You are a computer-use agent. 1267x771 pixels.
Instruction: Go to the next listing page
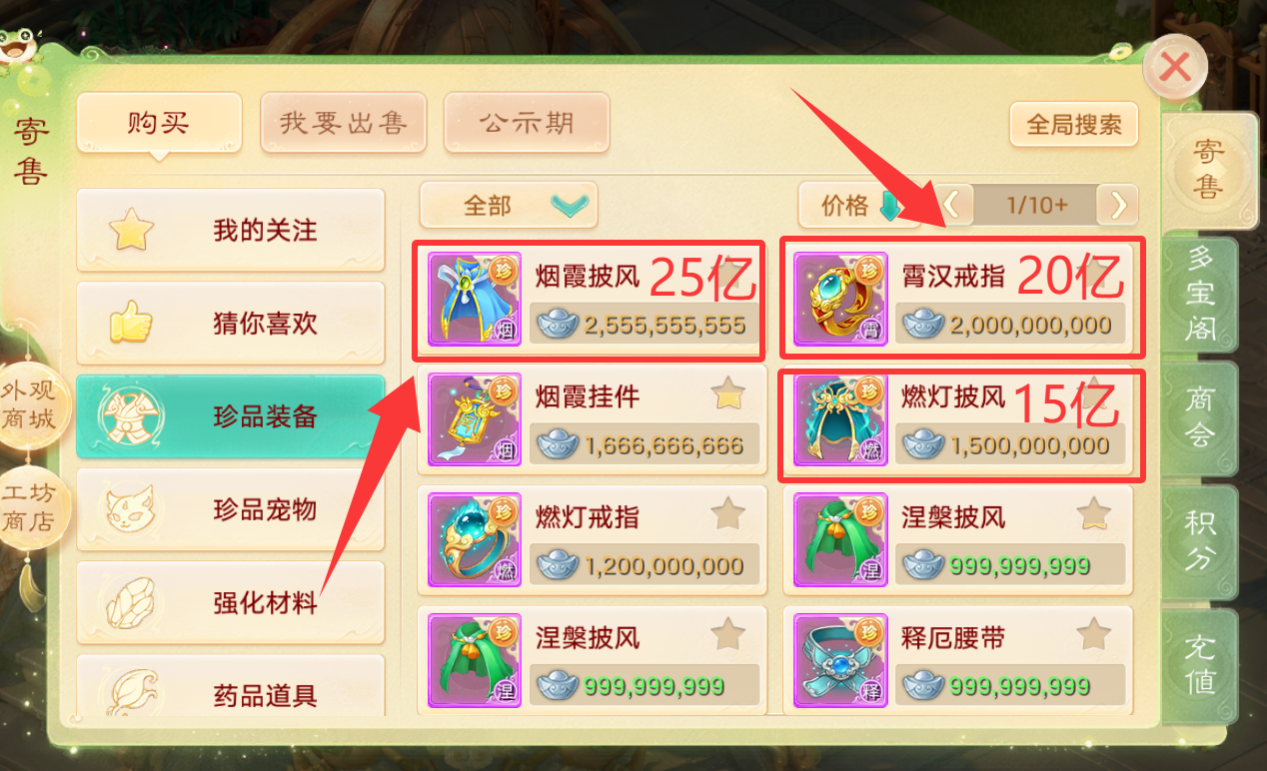[1118, 205]
